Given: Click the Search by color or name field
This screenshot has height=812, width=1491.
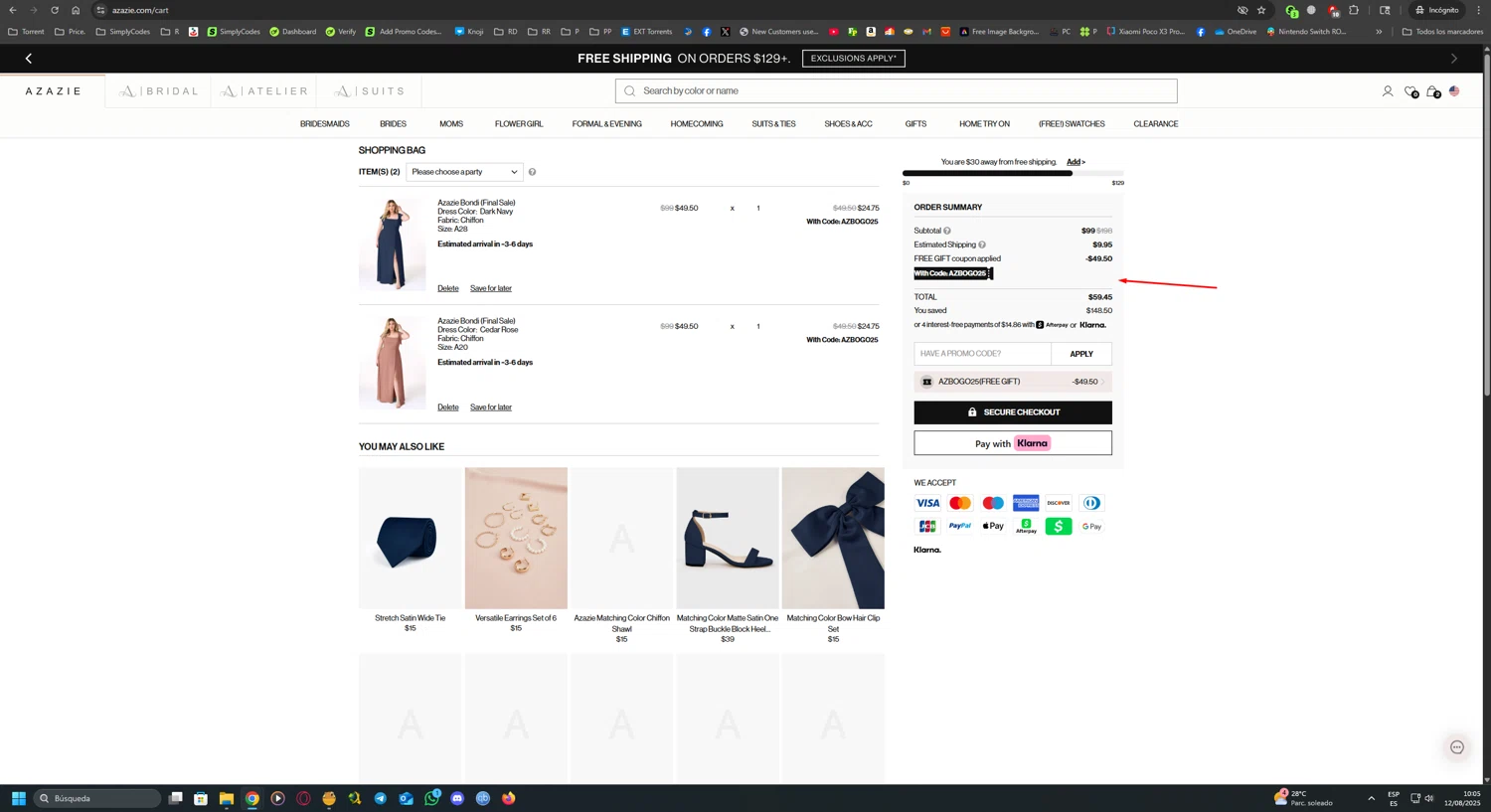Looking at the screenshot, I should 897,91.
